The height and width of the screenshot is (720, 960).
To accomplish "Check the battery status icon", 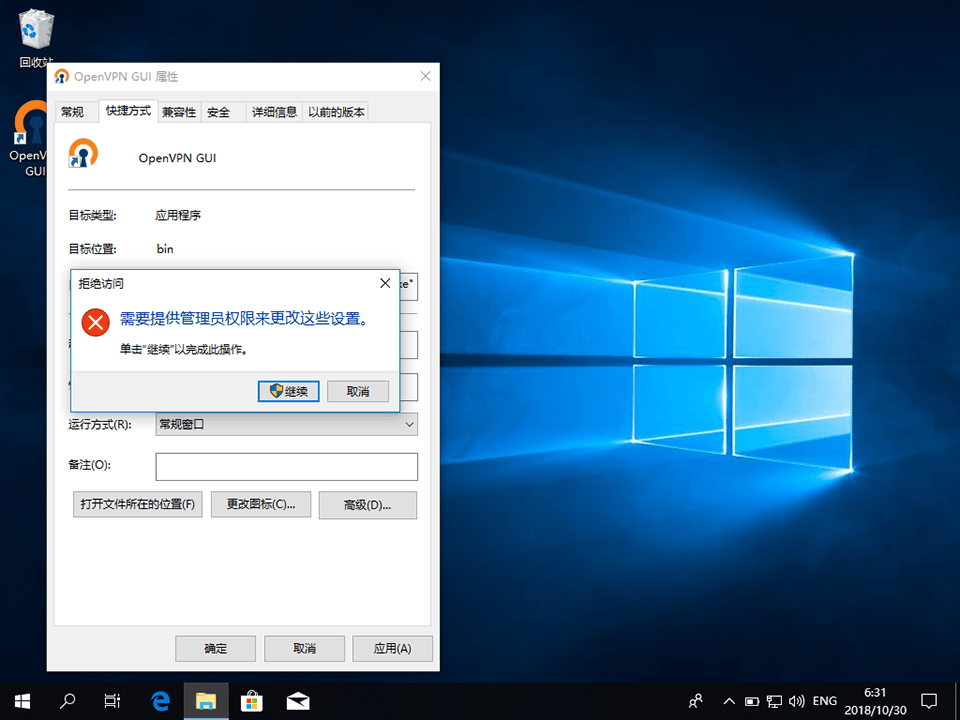I will click(752, 702).
